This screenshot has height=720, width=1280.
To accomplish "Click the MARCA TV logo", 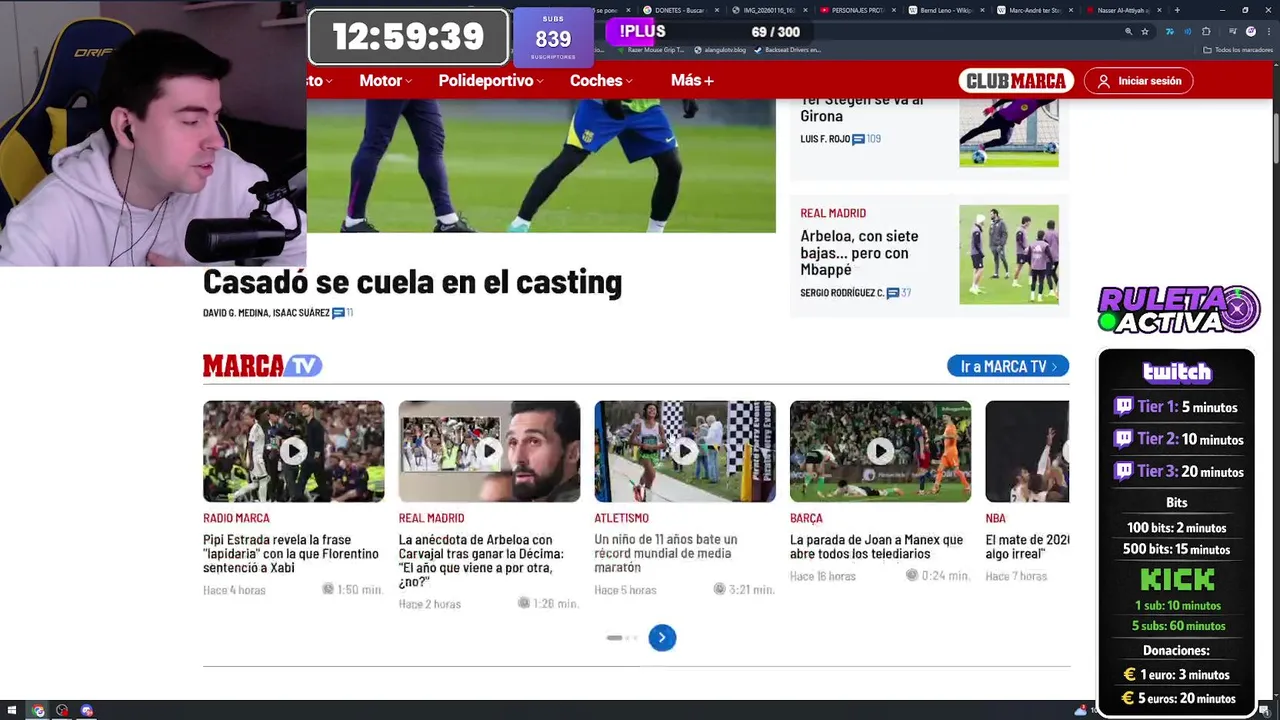I will pyautogui.click(x=263, y=366).
